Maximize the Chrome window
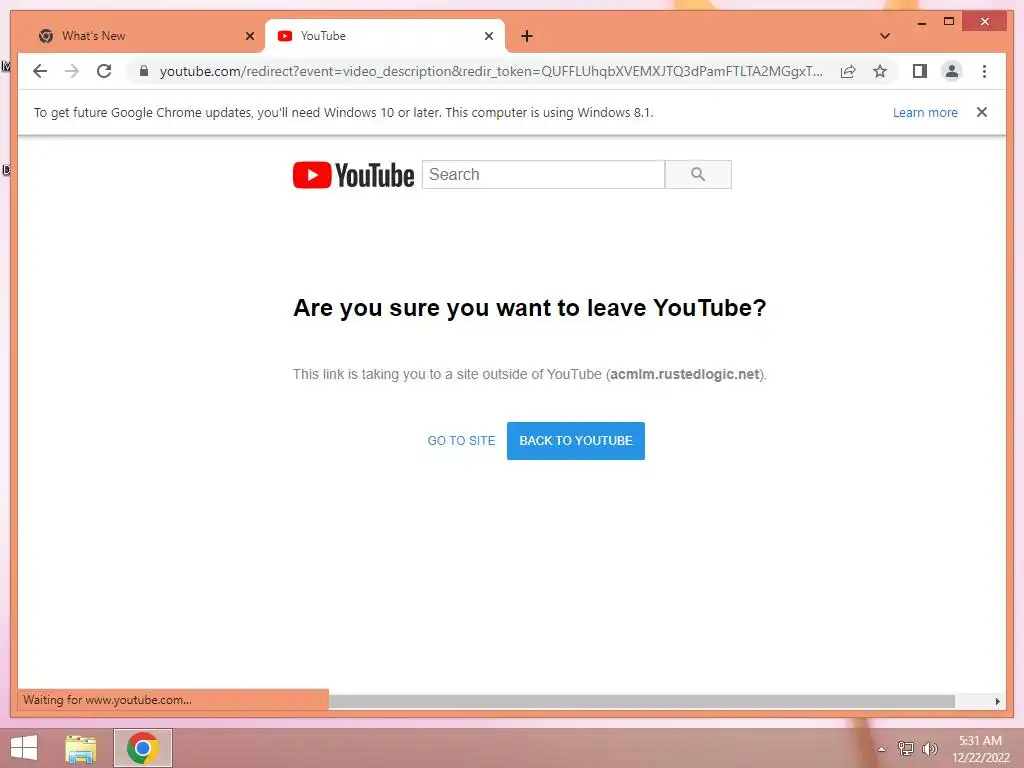Image resolution: width=1024 pixels, height=768 pixels. pyautogui.click(x=949, y=22)
